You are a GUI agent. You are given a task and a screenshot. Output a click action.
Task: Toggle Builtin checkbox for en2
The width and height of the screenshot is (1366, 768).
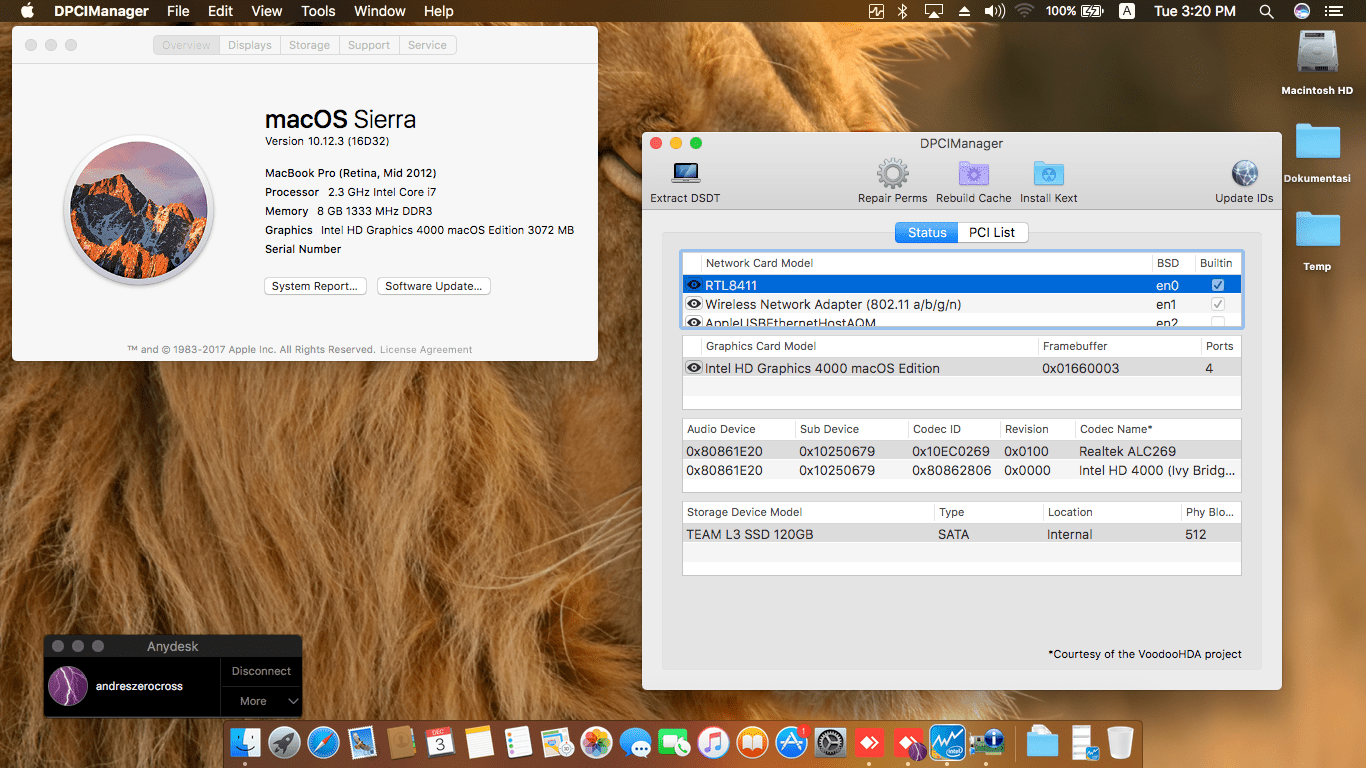click(1218, 322)
